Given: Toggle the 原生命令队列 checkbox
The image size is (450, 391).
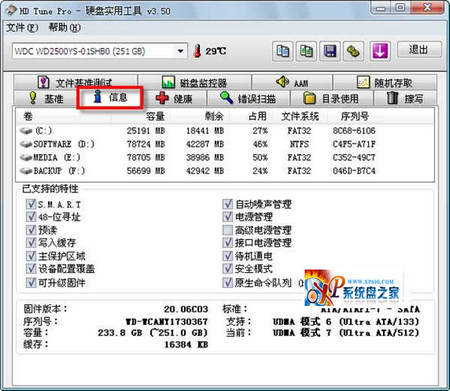Looking at the screenshot, I should click(228, 283).
